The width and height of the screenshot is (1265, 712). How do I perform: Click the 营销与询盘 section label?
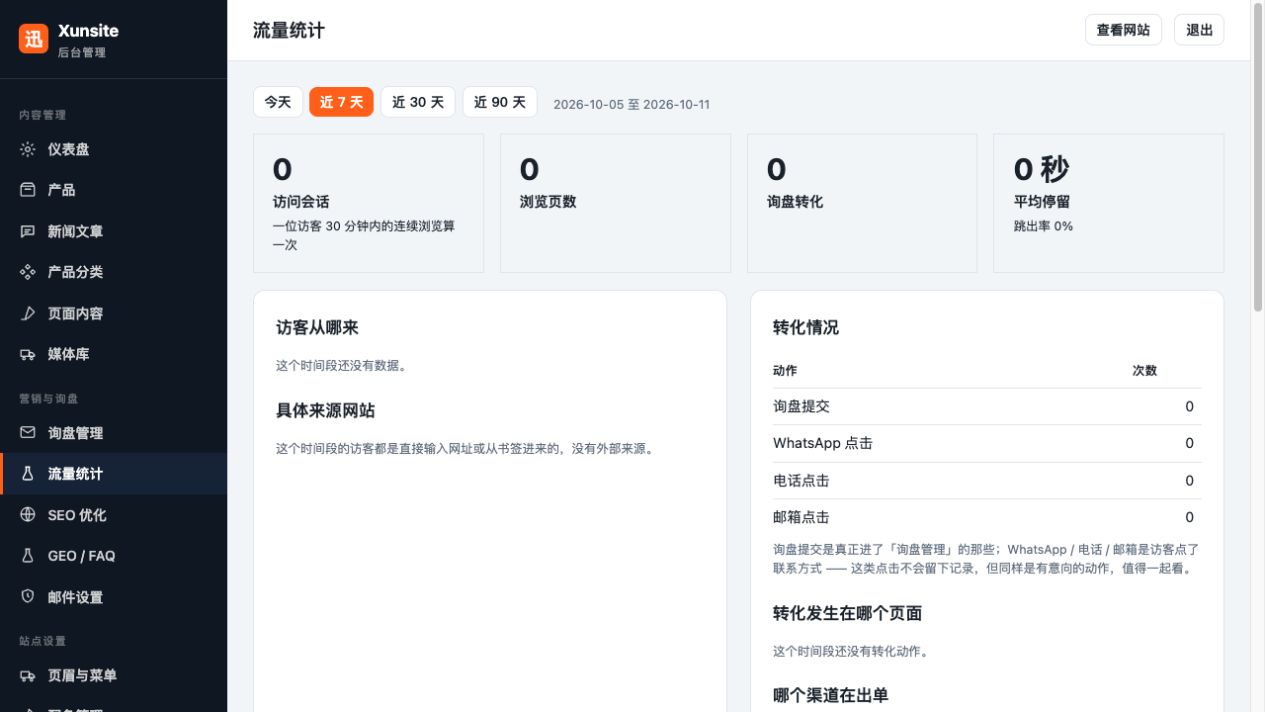click(x=48, y=399)
